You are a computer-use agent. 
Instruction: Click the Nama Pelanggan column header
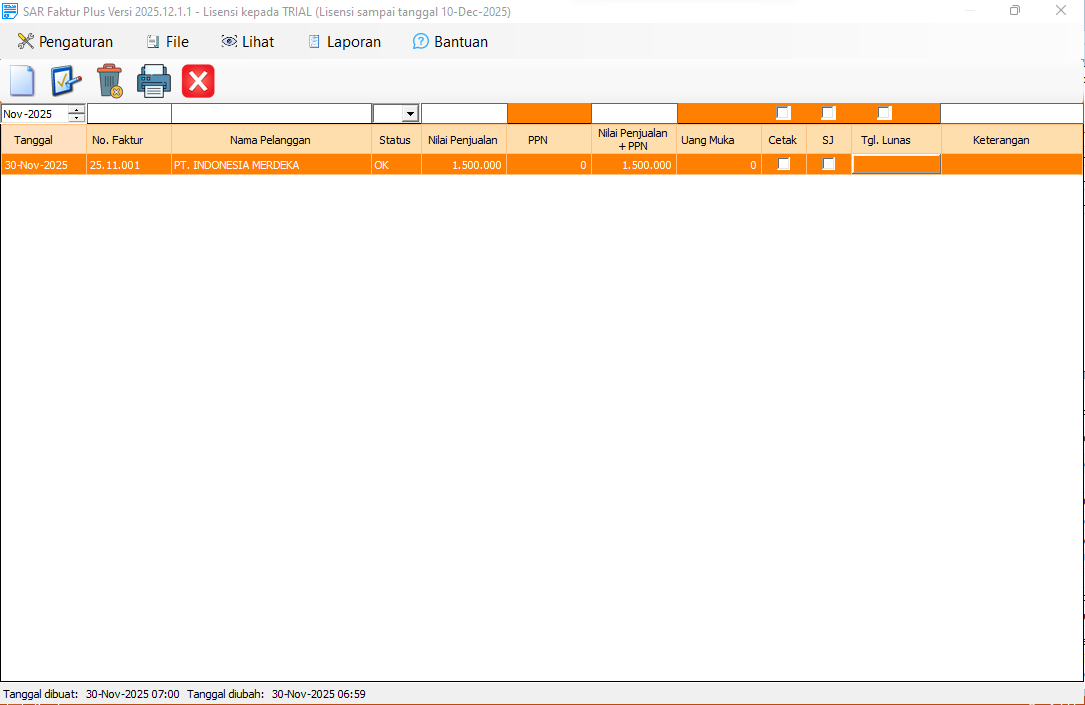pyautogui.click(x=270, y=140)
